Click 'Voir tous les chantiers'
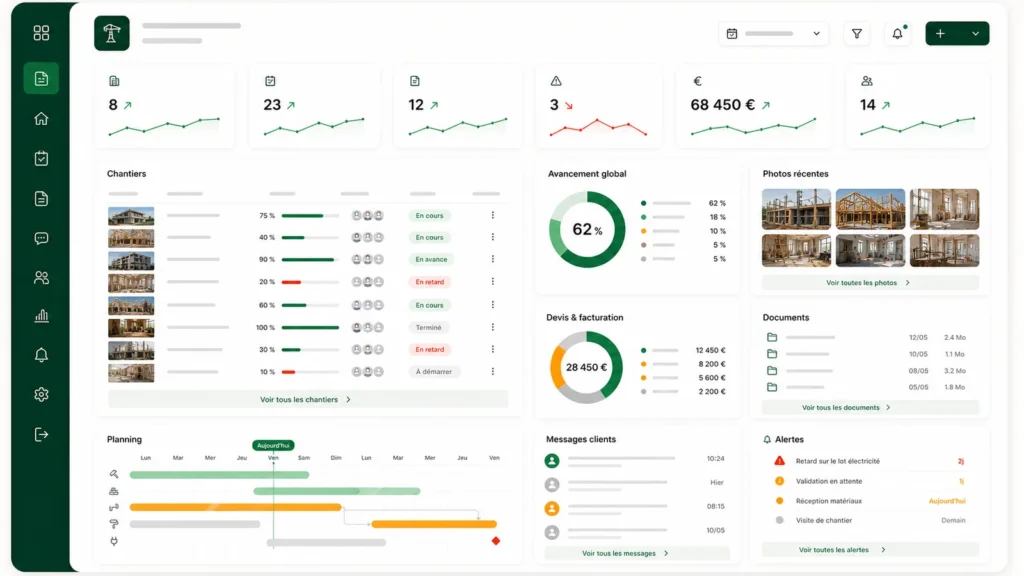The height and width of the screenshot is (576, 1024). 306,399
